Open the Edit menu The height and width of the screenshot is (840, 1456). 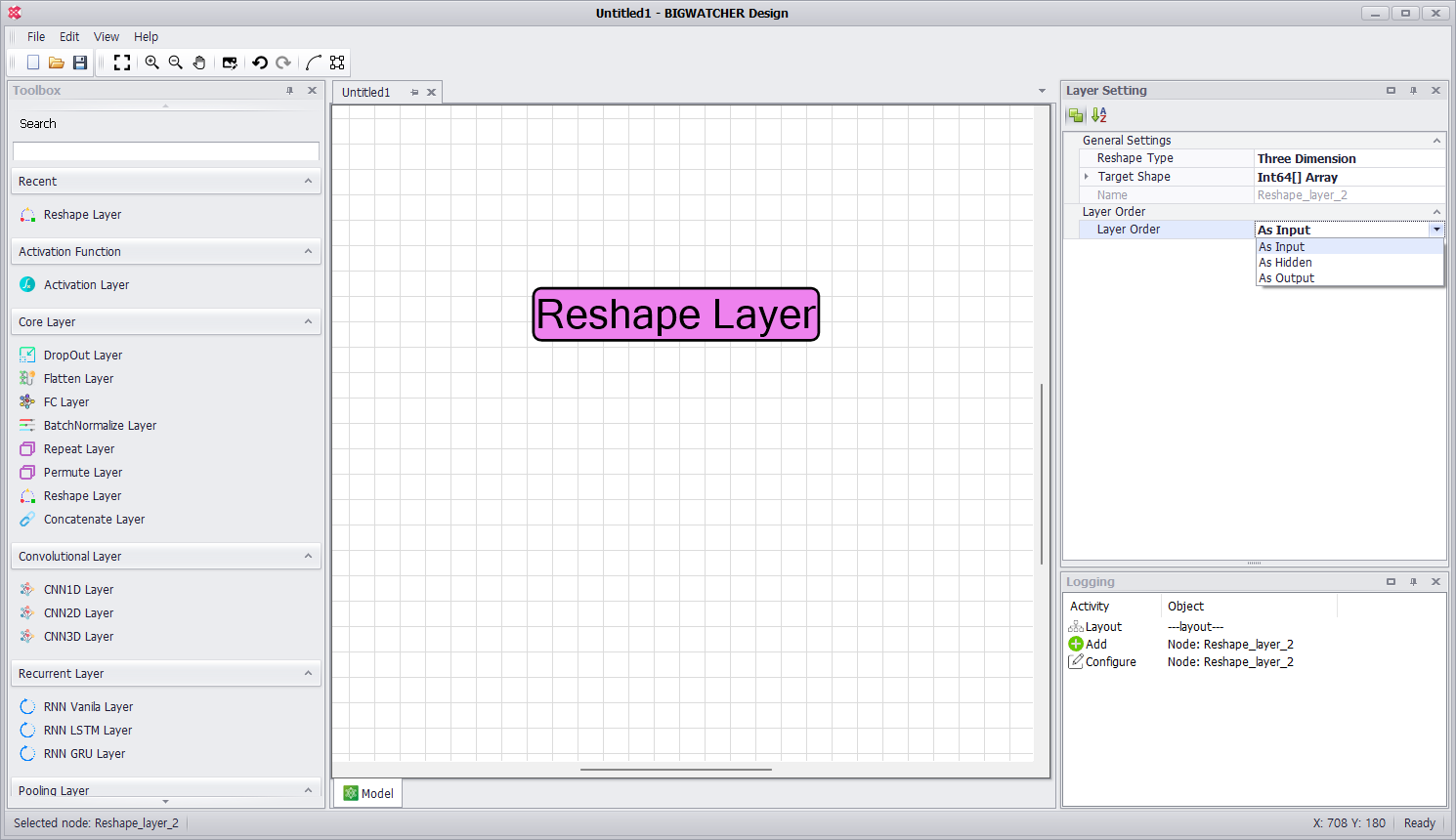[69, 37]
